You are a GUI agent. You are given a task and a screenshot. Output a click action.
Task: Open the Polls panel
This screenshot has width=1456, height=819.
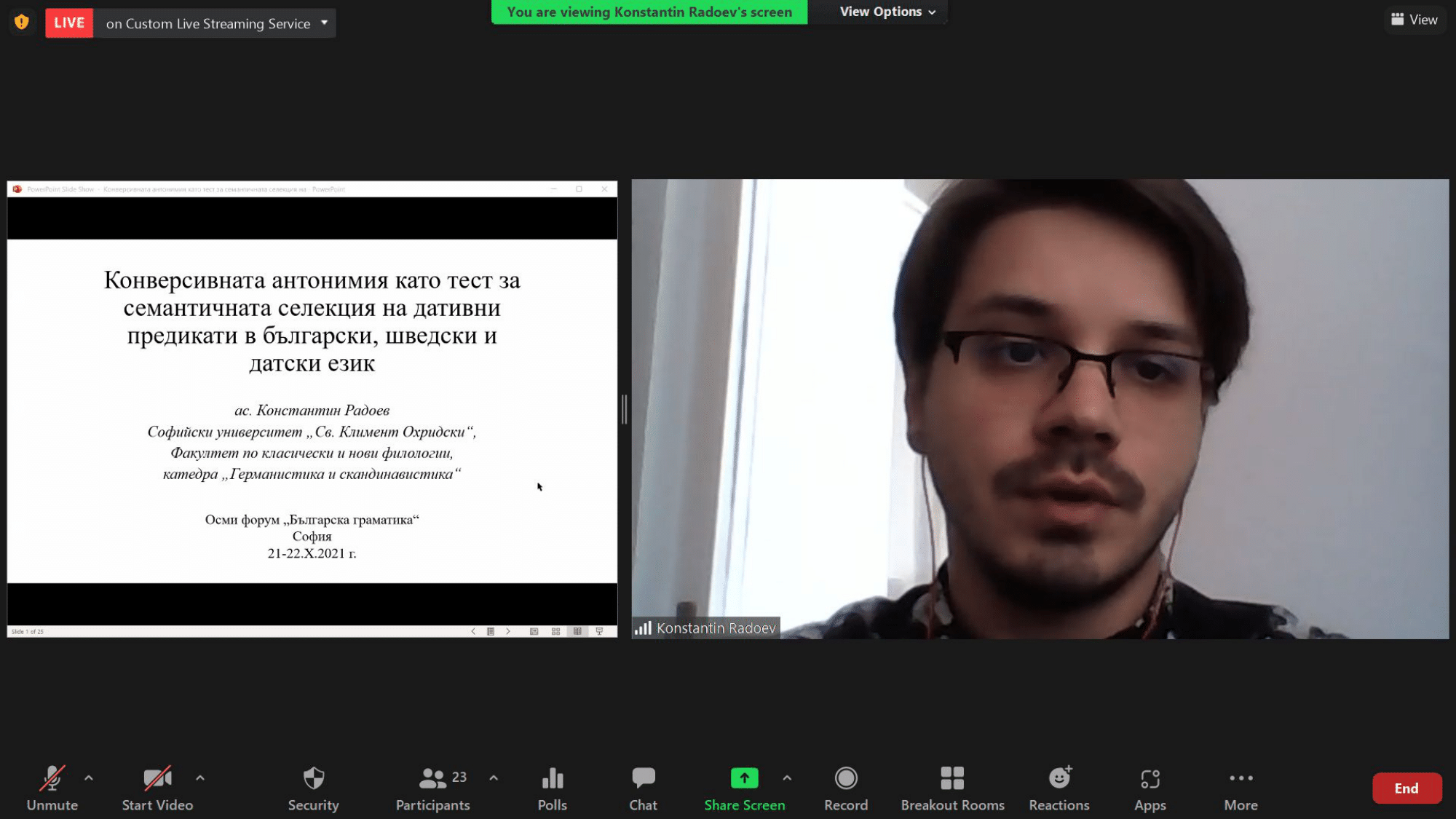552,788
